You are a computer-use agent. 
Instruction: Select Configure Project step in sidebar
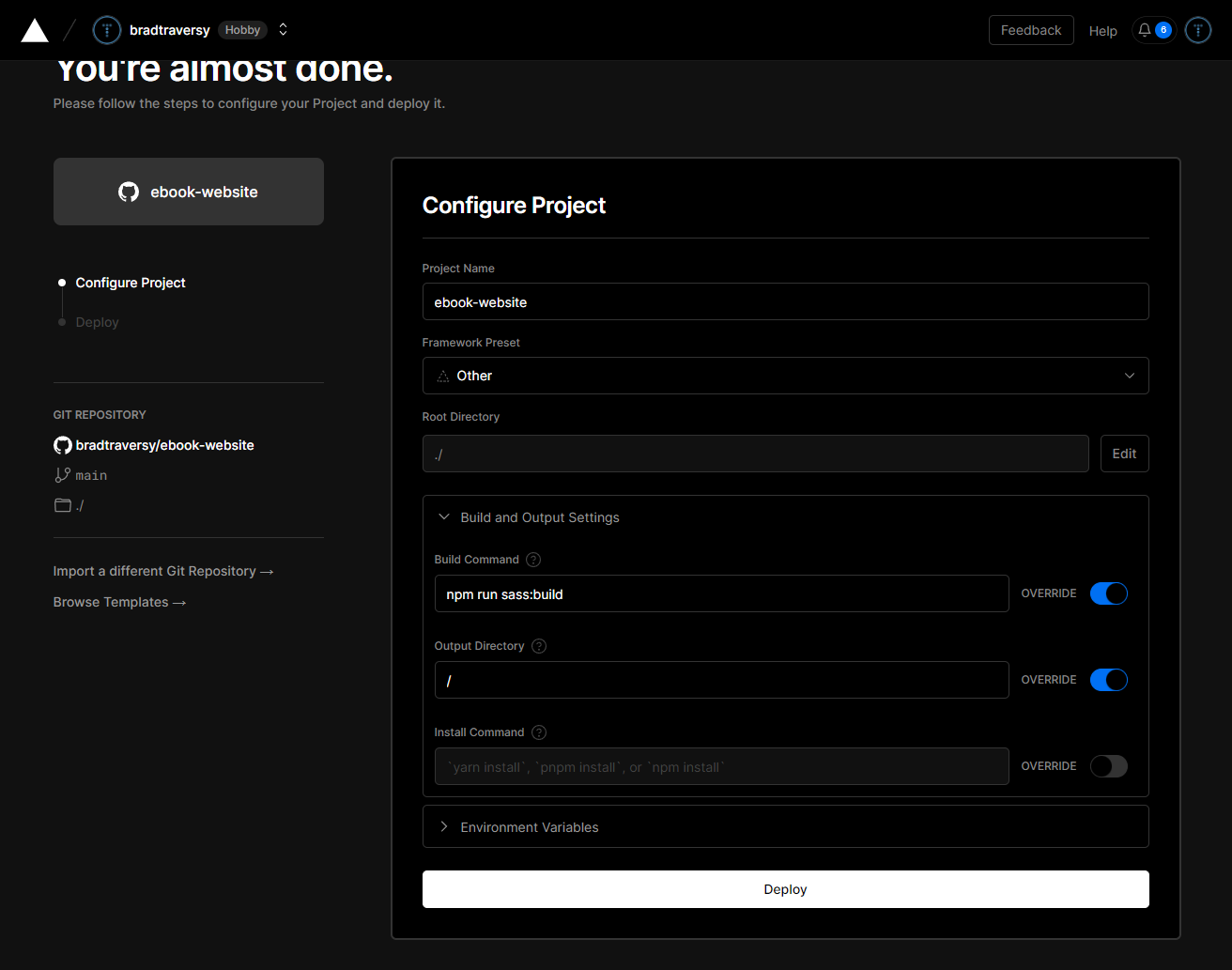(x=131, y=283)
